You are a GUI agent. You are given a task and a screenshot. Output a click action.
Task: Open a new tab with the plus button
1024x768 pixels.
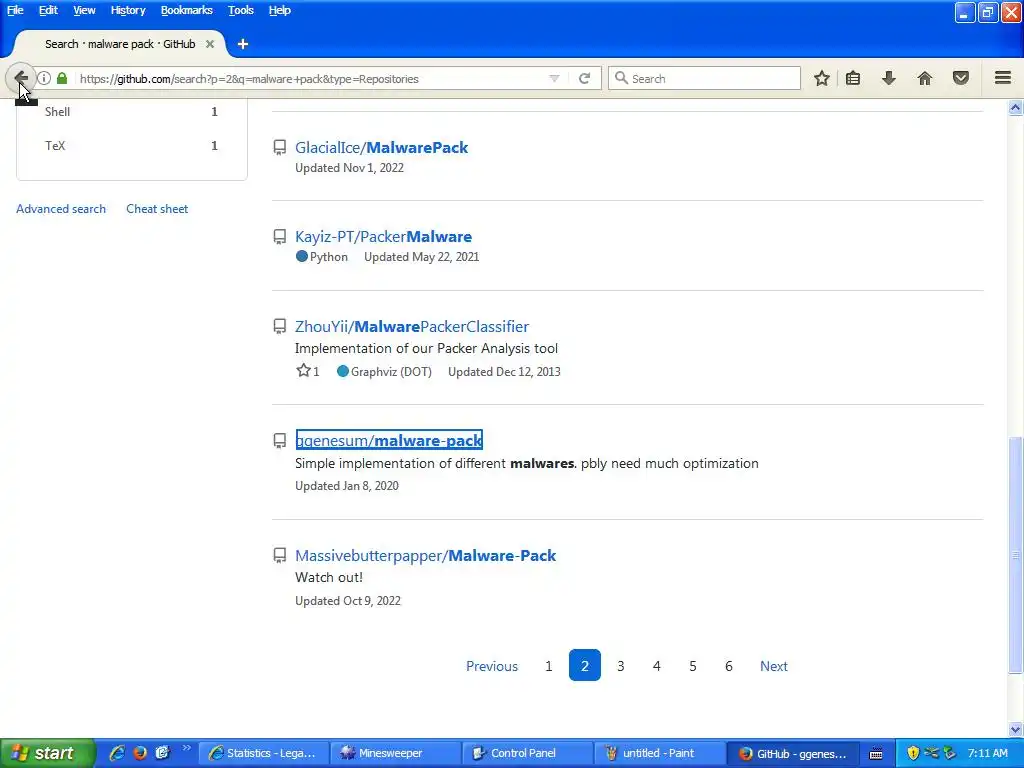pyautogui.click(x=243, y=44)
